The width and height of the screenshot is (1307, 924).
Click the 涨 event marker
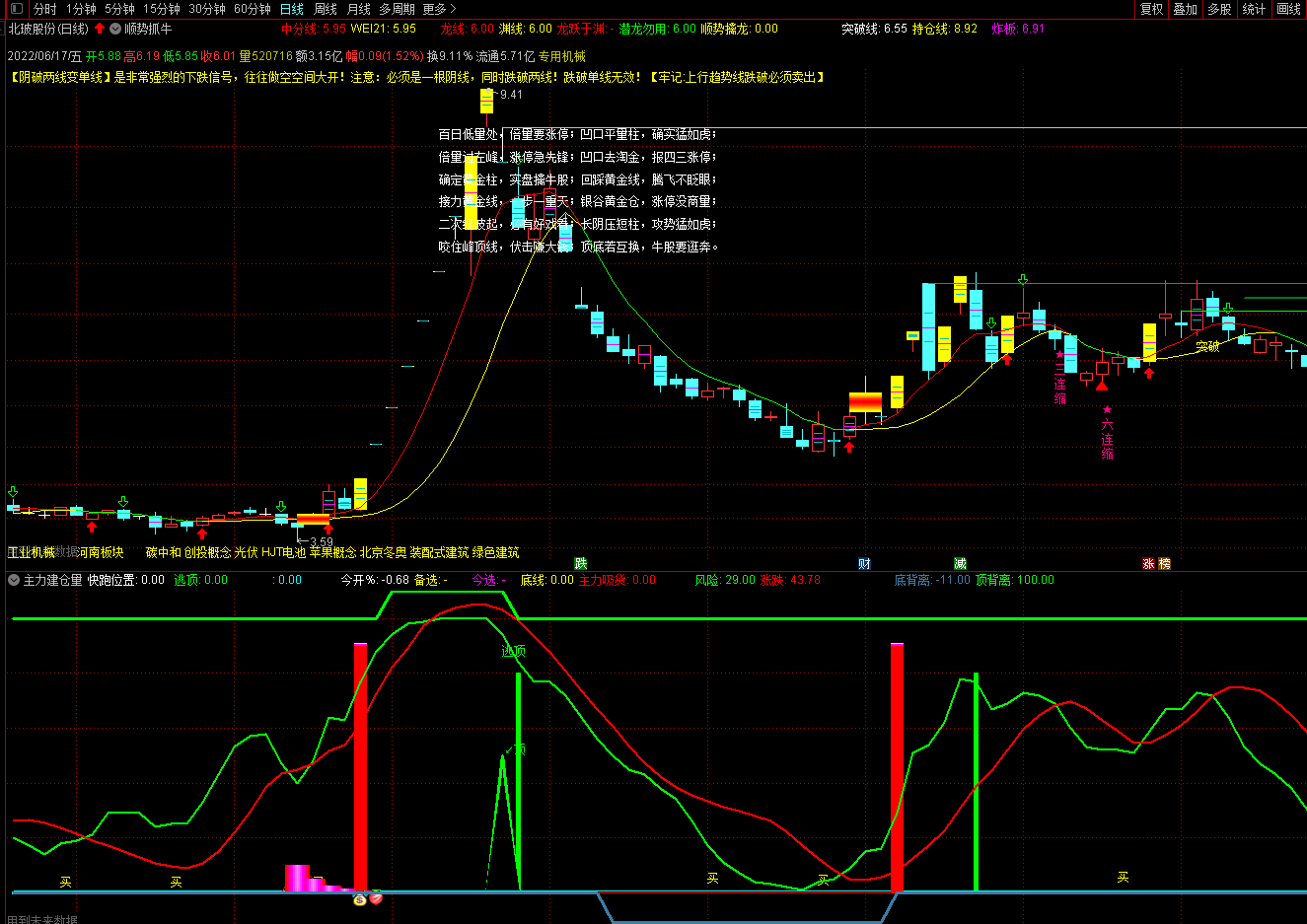click(x=1148, y=564)
